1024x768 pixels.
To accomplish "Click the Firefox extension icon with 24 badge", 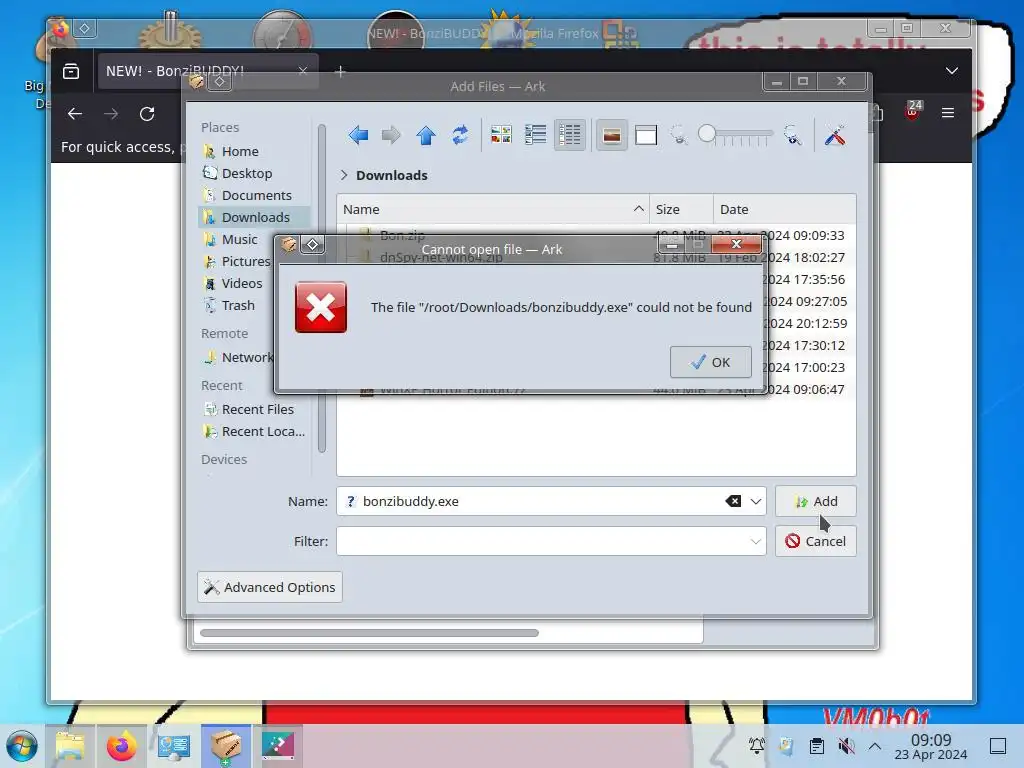I will (912, 111).
